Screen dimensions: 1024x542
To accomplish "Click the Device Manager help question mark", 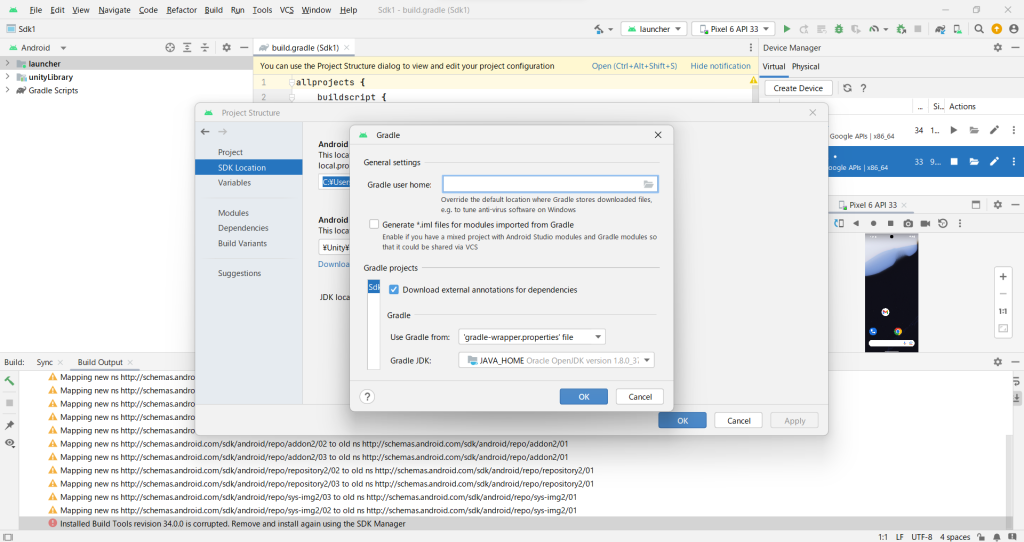I will tap(863, 88).
